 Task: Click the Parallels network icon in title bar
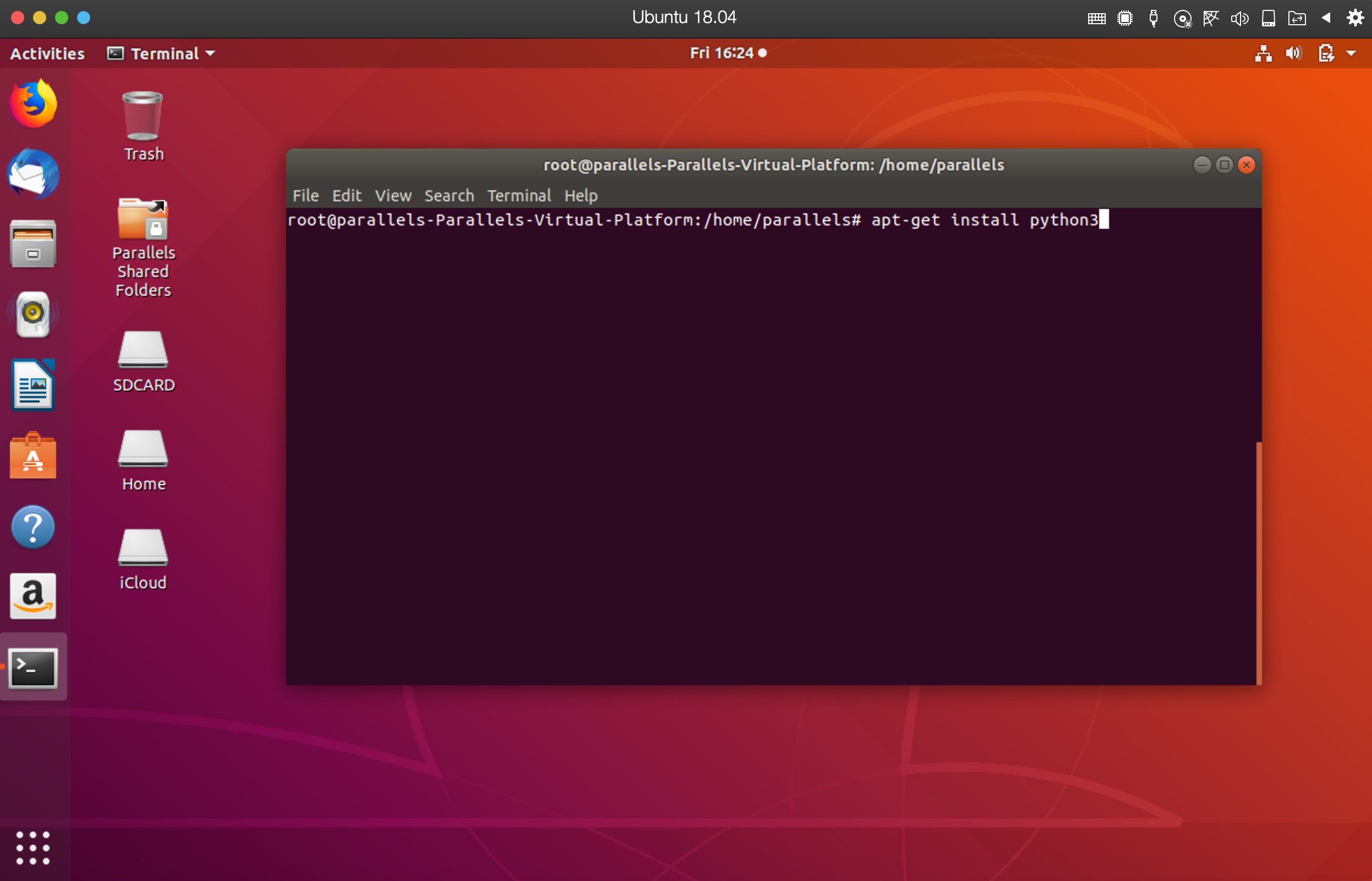tap(1211, 18)
